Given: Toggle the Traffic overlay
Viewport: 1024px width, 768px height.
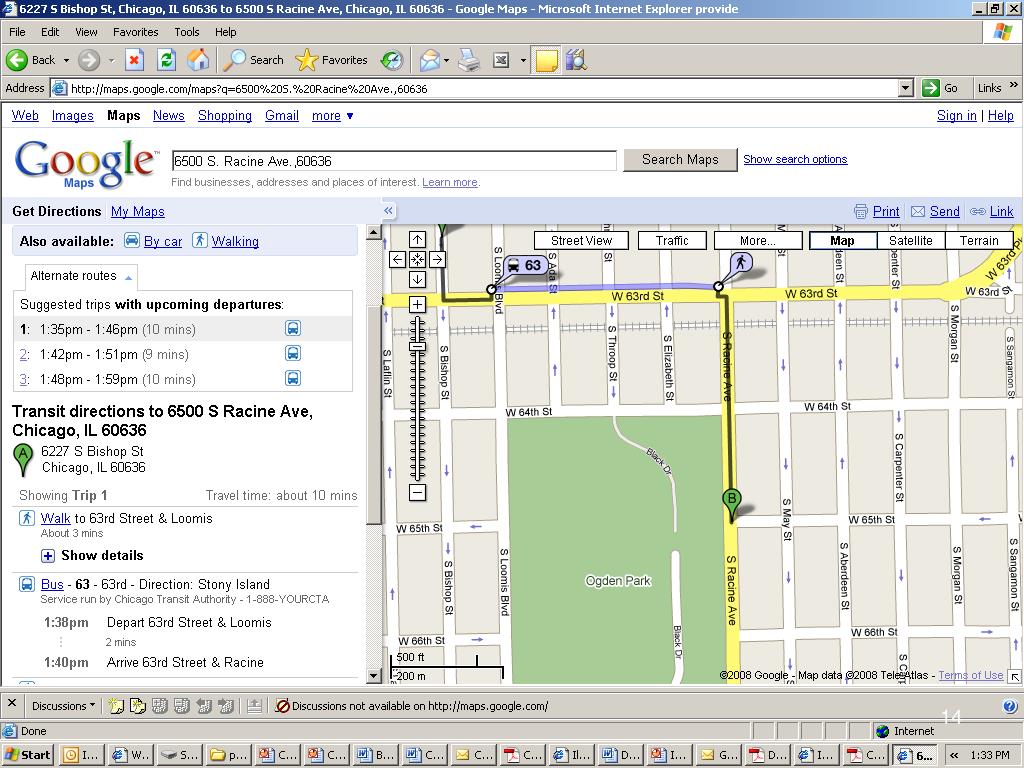Looking at the screenshot, I should click(x=672, y=240).
